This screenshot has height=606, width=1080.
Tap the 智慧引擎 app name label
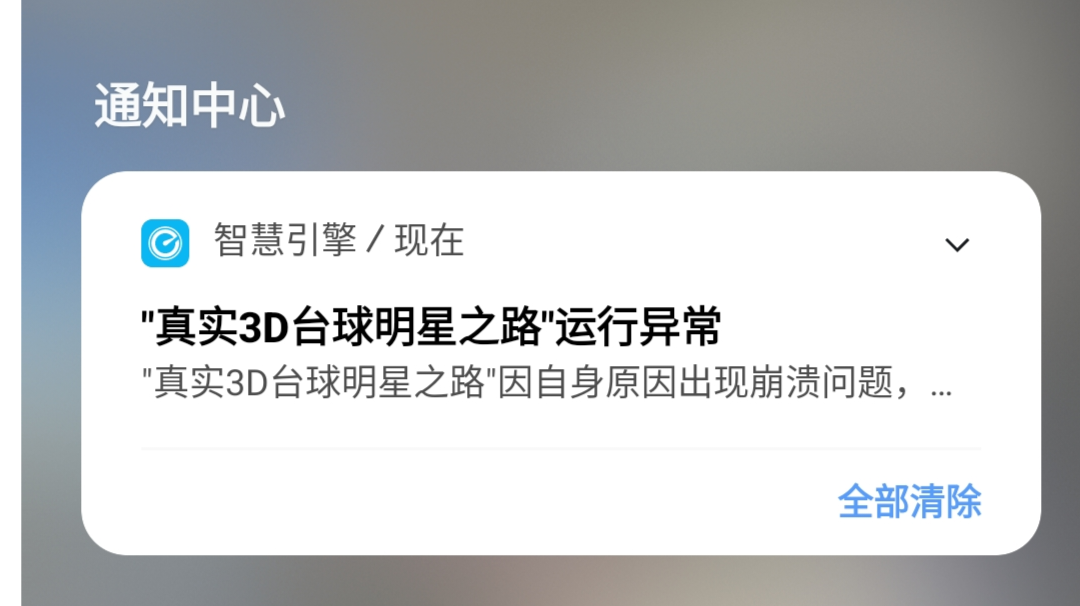click(x=284, y=240)
